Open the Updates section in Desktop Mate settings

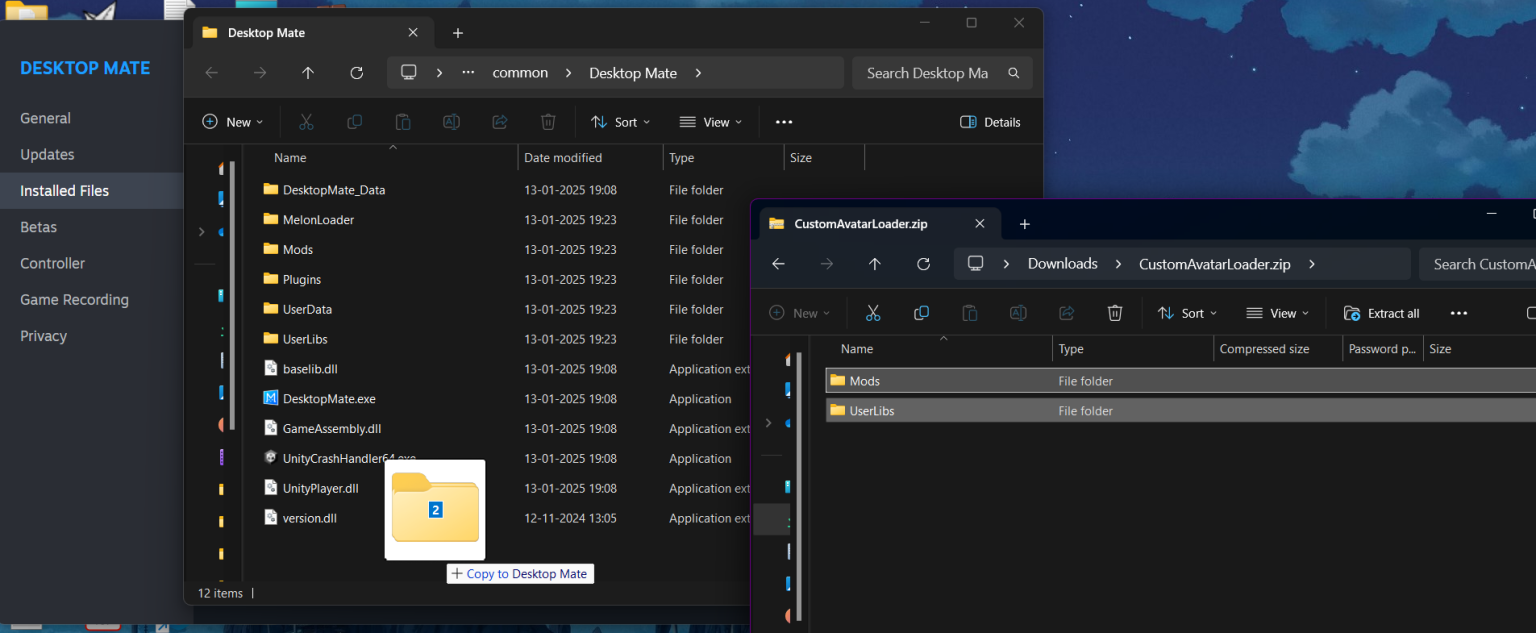(46, 154)
